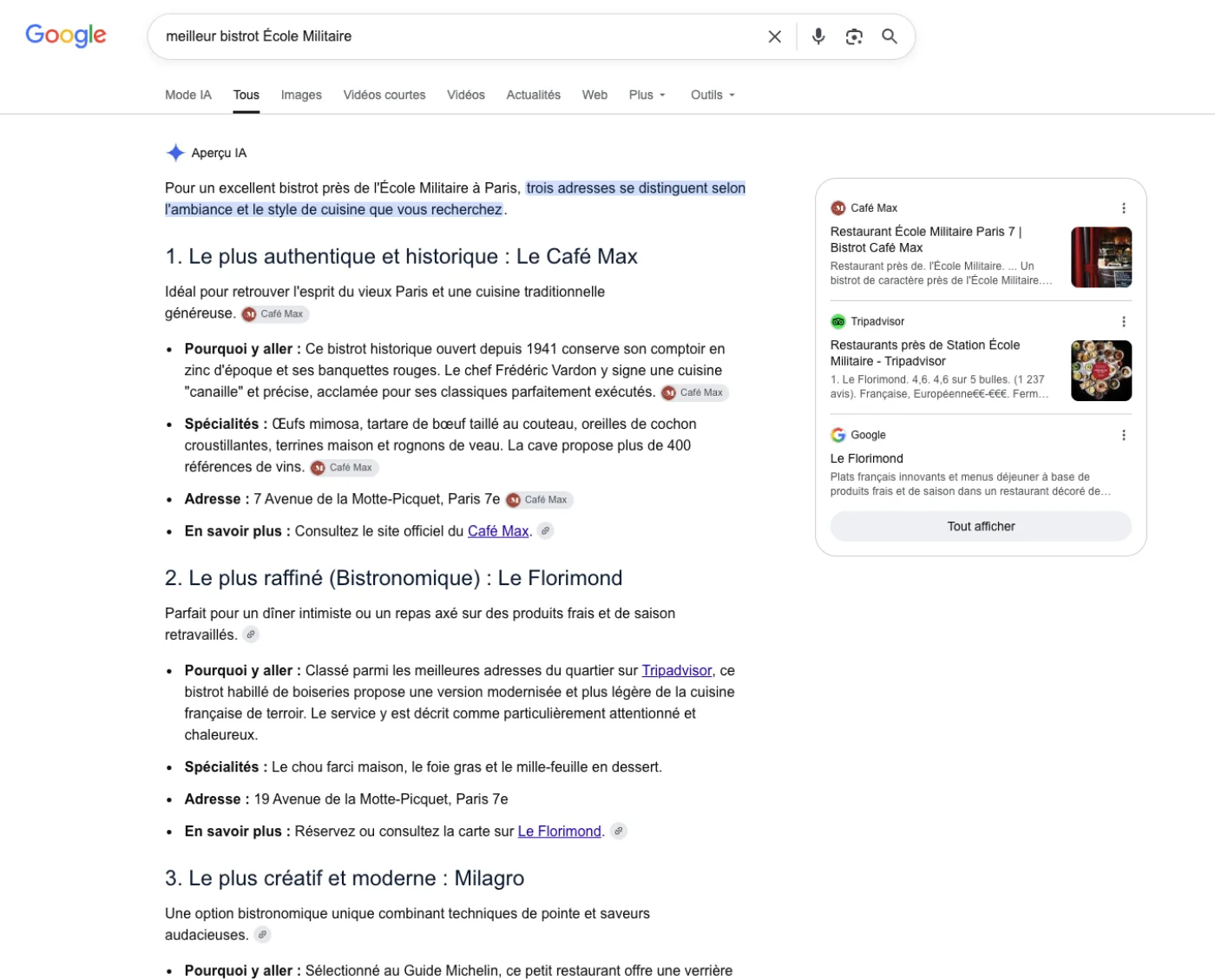Click the link icon after "retravaillés."

pos(251,635)
